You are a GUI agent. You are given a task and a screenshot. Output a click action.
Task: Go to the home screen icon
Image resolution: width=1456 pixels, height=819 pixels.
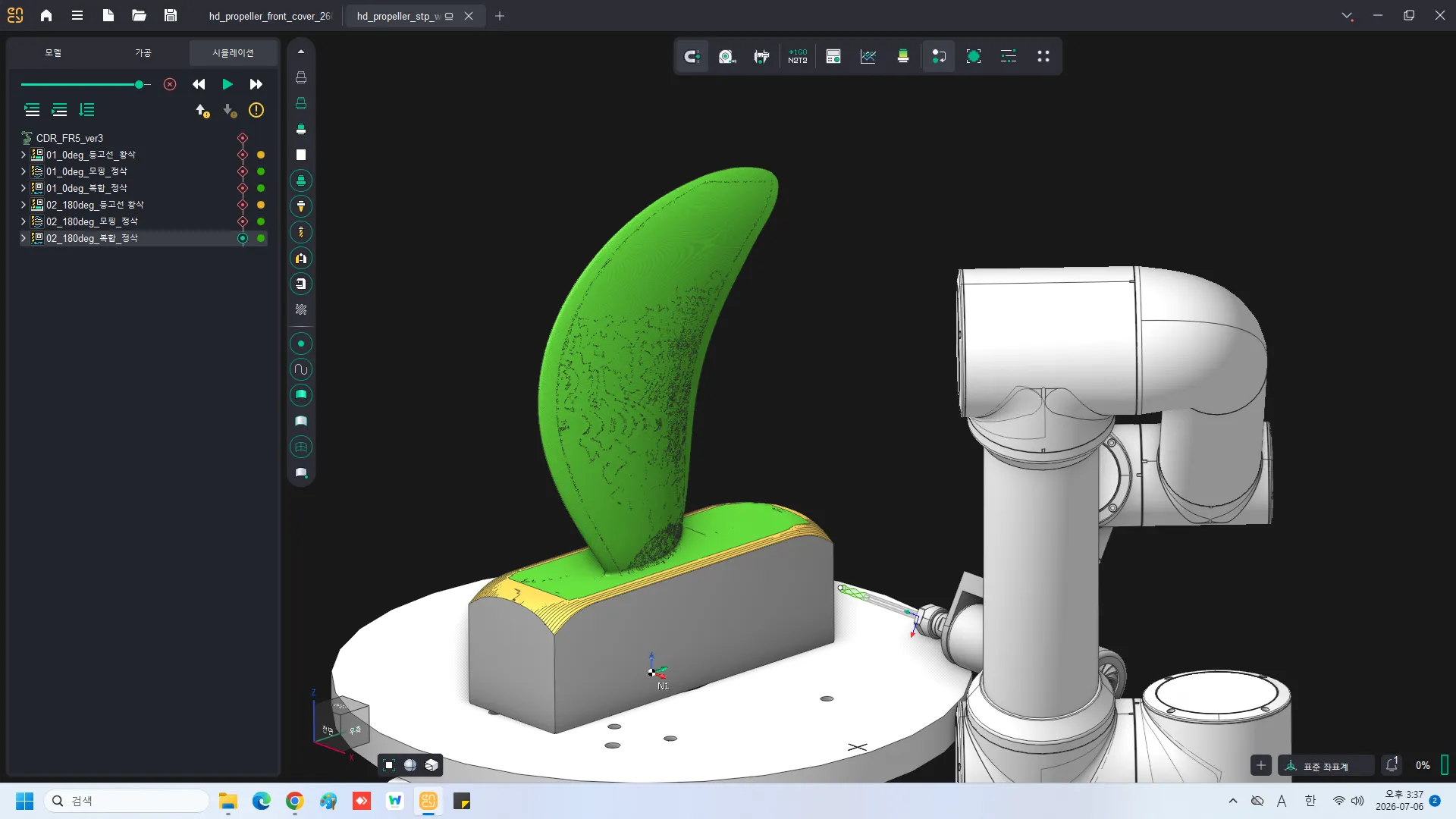46,15
